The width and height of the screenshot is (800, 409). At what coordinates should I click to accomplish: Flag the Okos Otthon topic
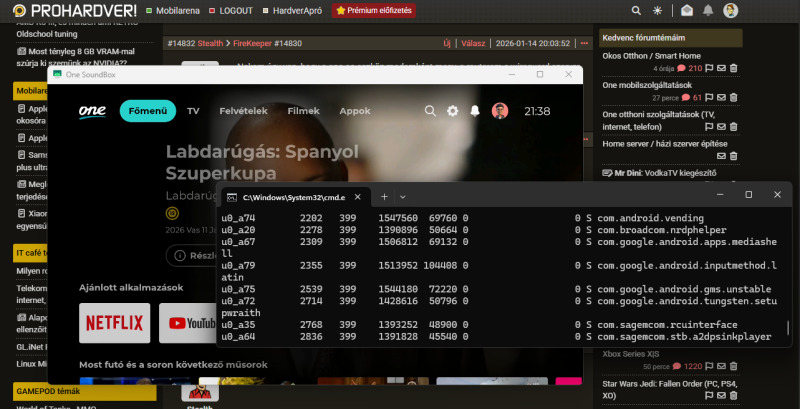click(709, 68)
